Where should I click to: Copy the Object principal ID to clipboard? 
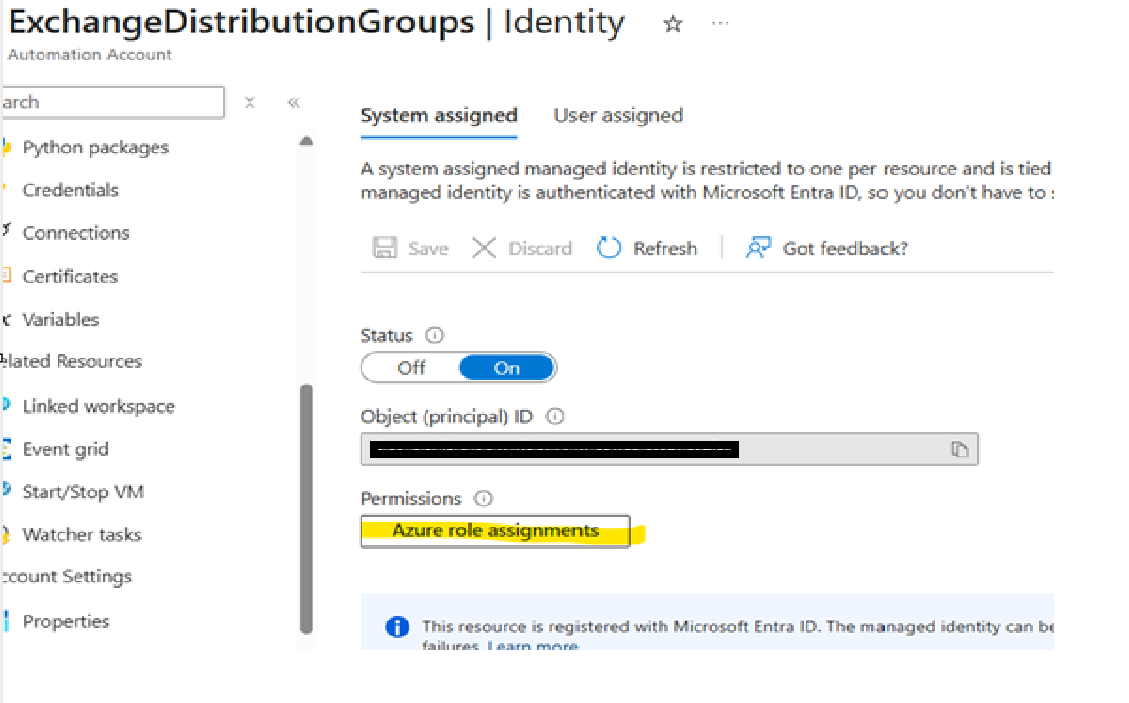tap(959, 449)
